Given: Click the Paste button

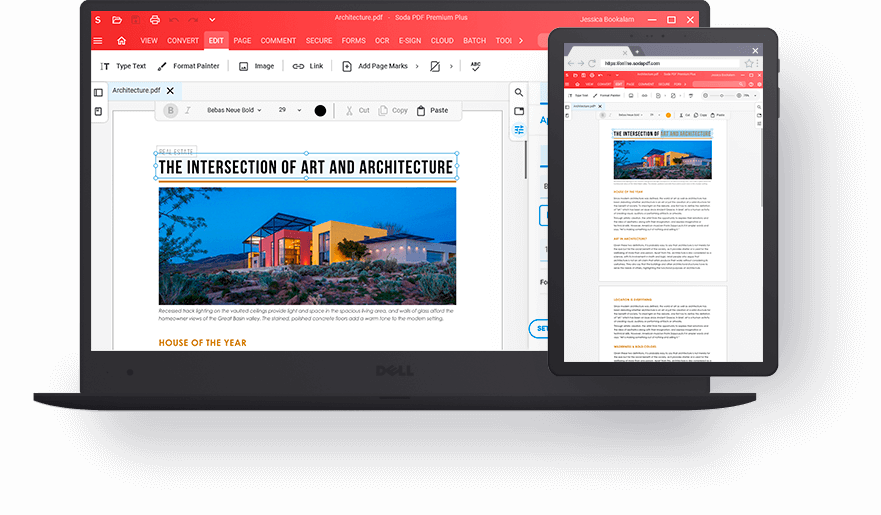Looking at the screenshot, I should point(432,110).
